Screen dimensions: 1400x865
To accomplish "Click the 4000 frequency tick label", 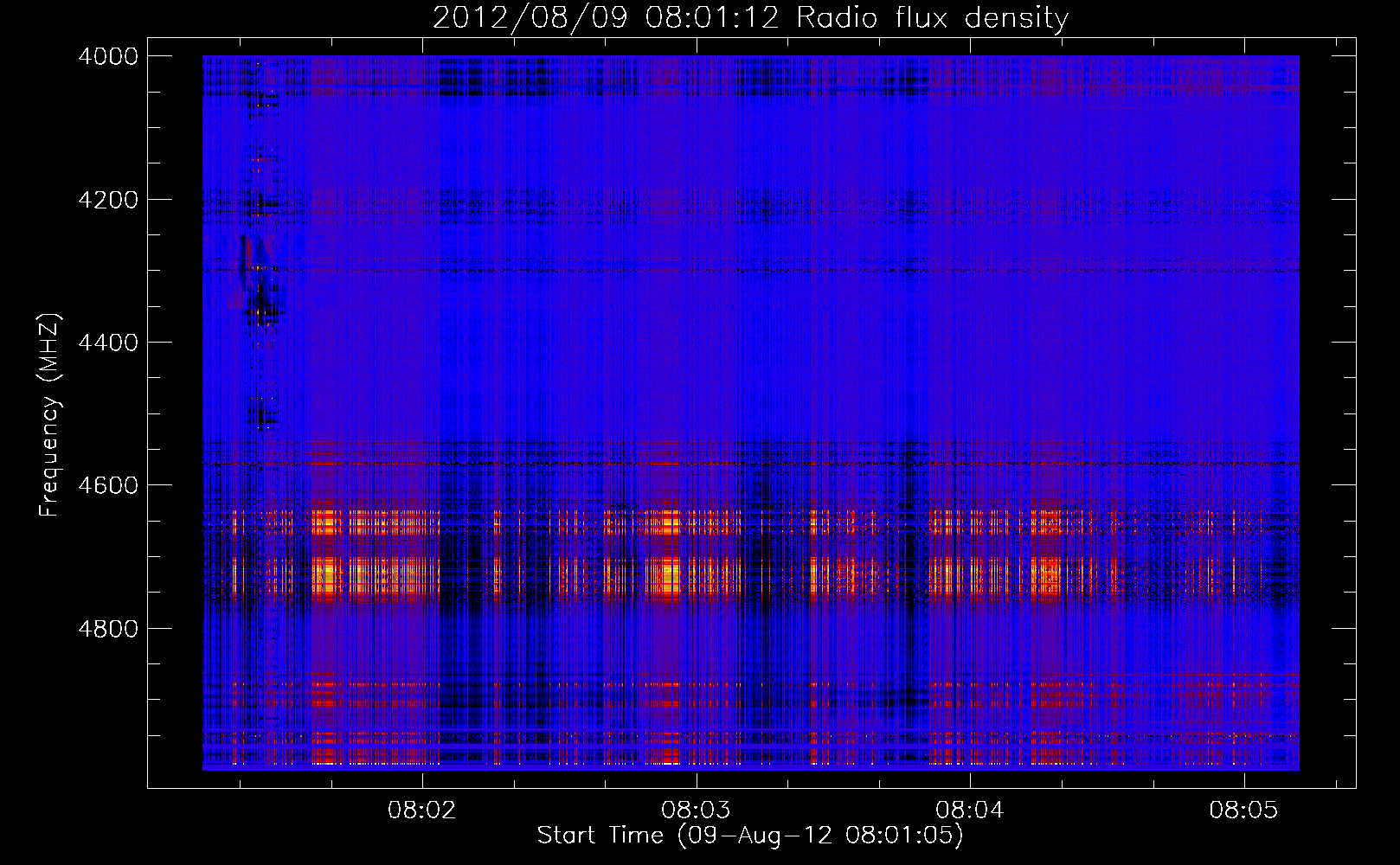I will click(x=108, y=56).
